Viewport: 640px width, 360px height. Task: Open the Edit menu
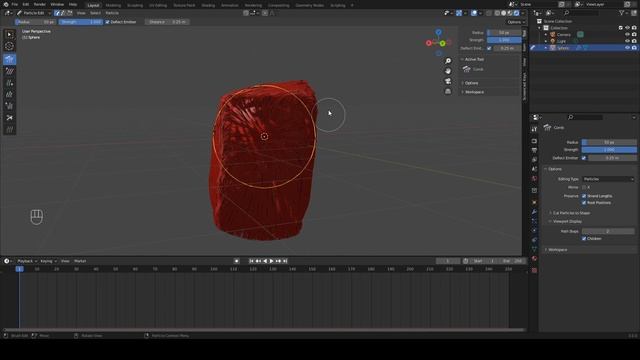click(26, 4)
